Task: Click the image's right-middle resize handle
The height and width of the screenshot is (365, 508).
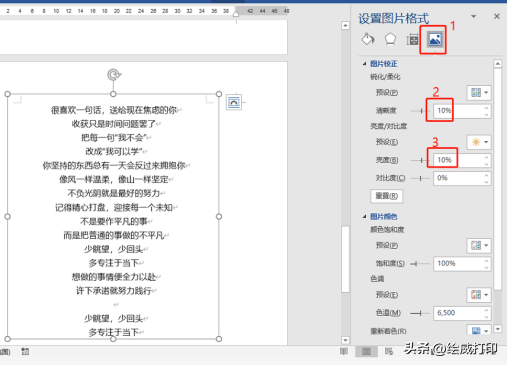Action: click(219, 217)
